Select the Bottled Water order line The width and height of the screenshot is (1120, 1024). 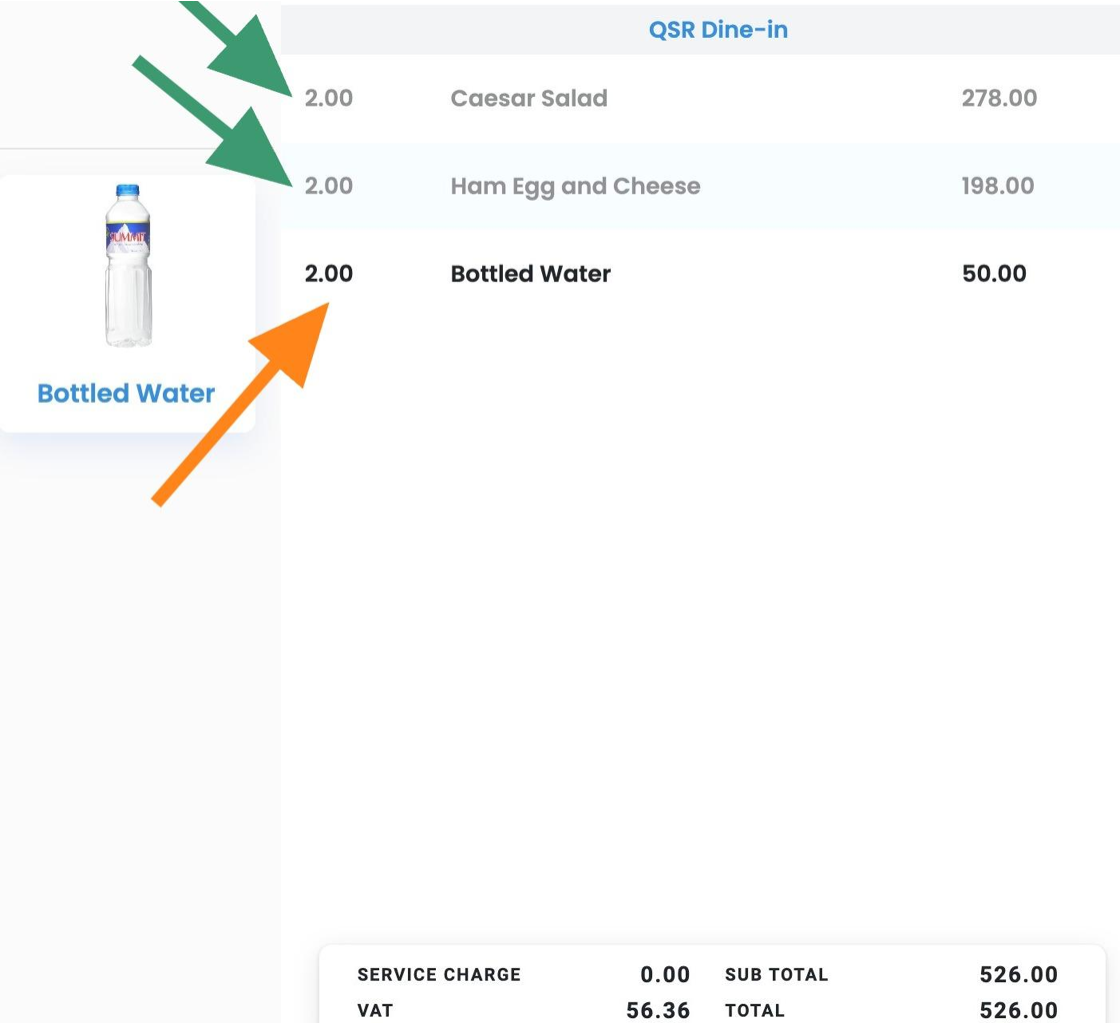[531, 274]
